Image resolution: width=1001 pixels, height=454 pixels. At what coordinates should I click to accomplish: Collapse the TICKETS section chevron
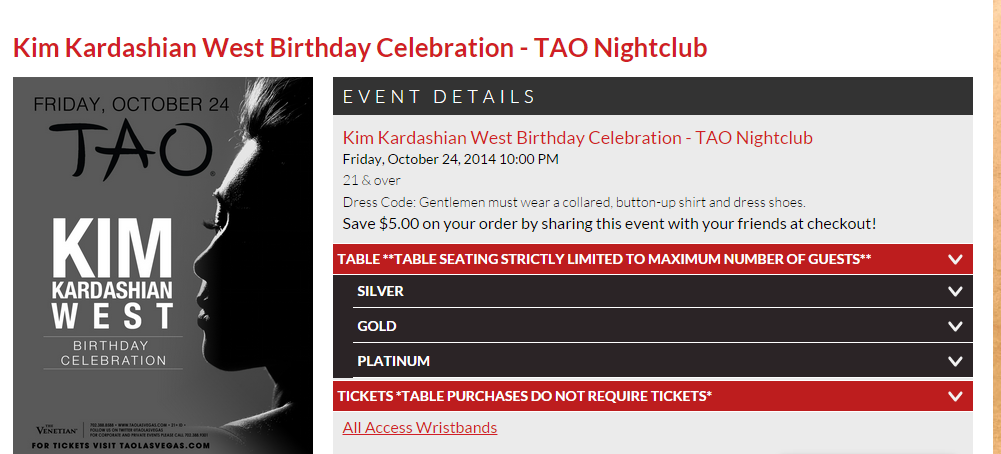(955, 396)
